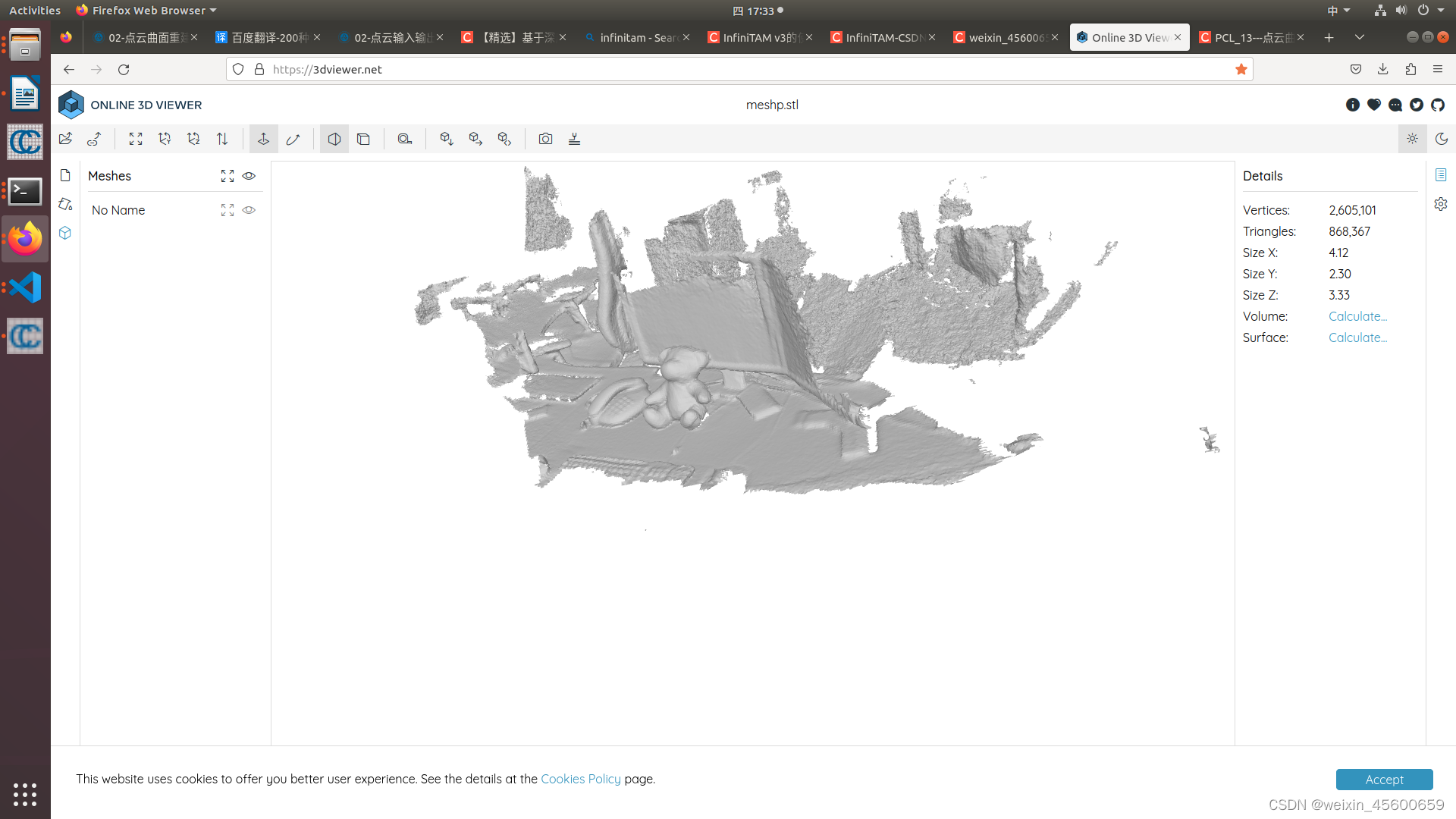Accept the cookies notice
This screenshot has width=1456, height=819.
point(1384,780)
